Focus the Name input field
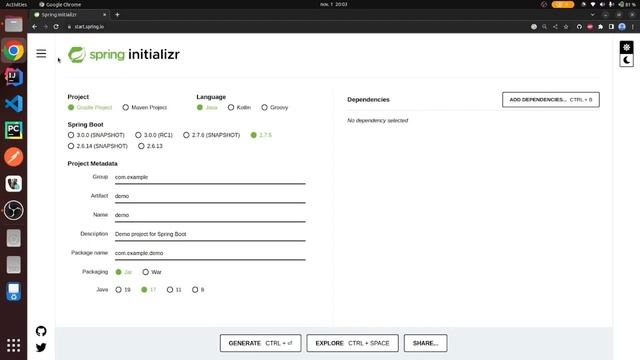Screen dimensions: 640x360 point(210,215)
